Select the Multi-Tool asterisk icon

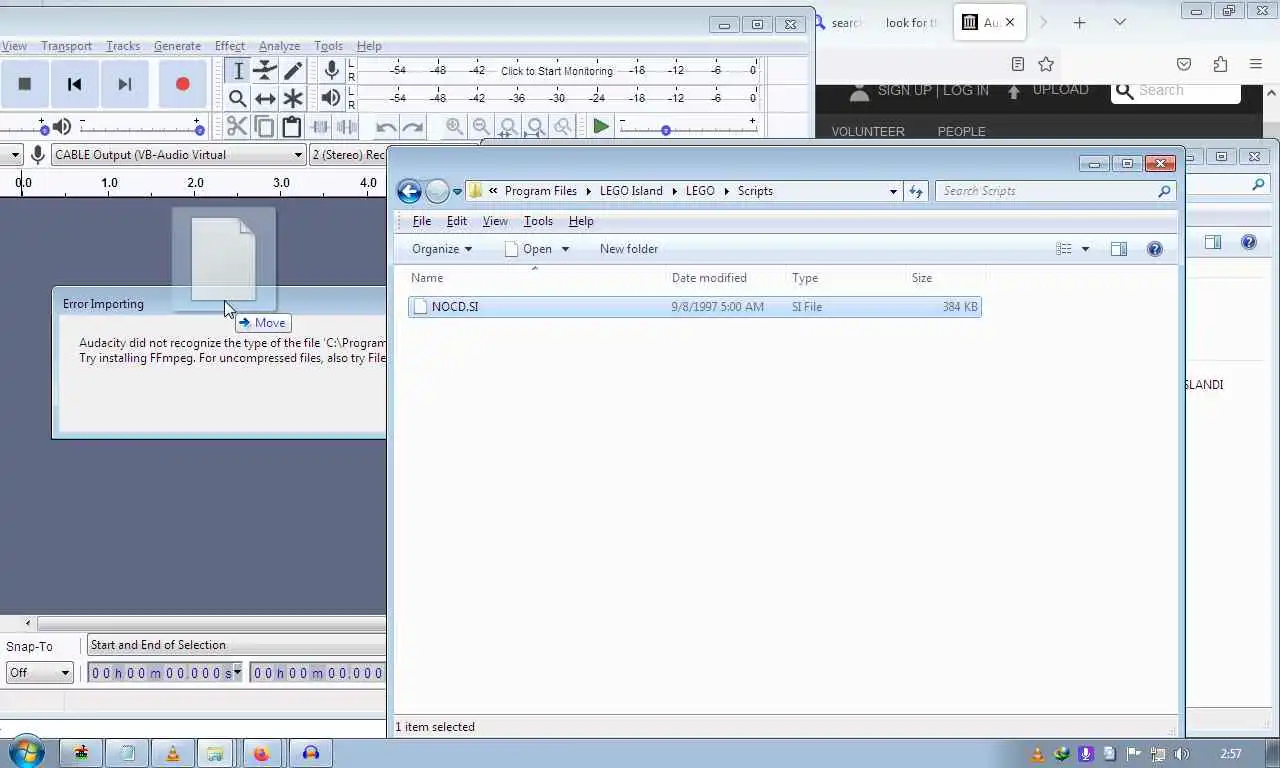click(x=293, y=98)
